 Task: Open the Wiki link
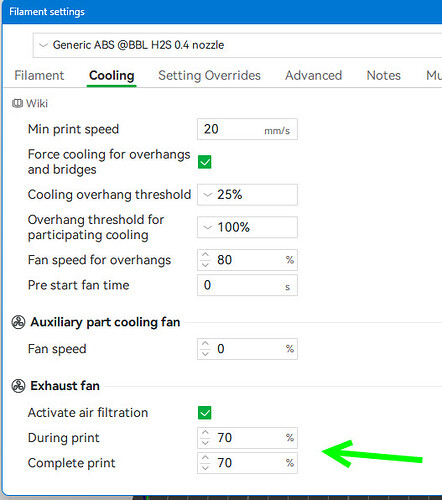tap(37, 103)
